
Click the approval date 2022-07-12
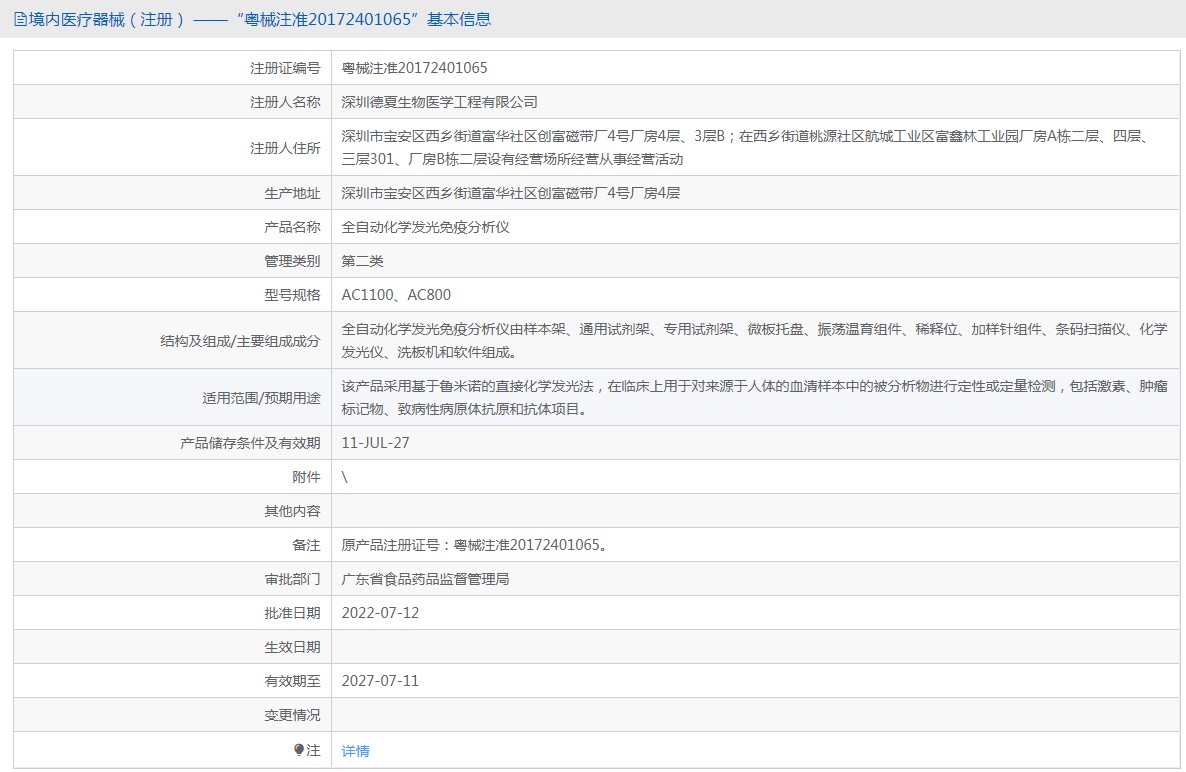[380, 613]
